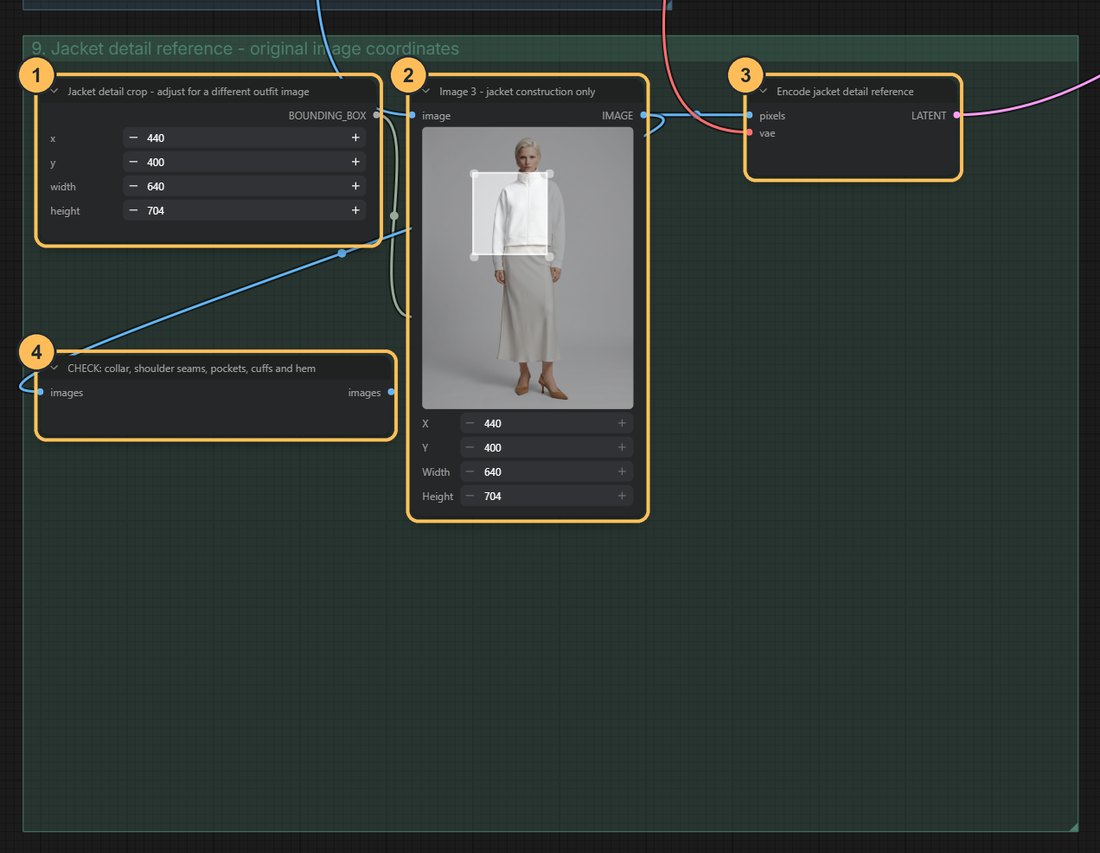1100x853 pixels.
Task: Click the image input port on Image 3 node
Action: [x=412, y=115]
